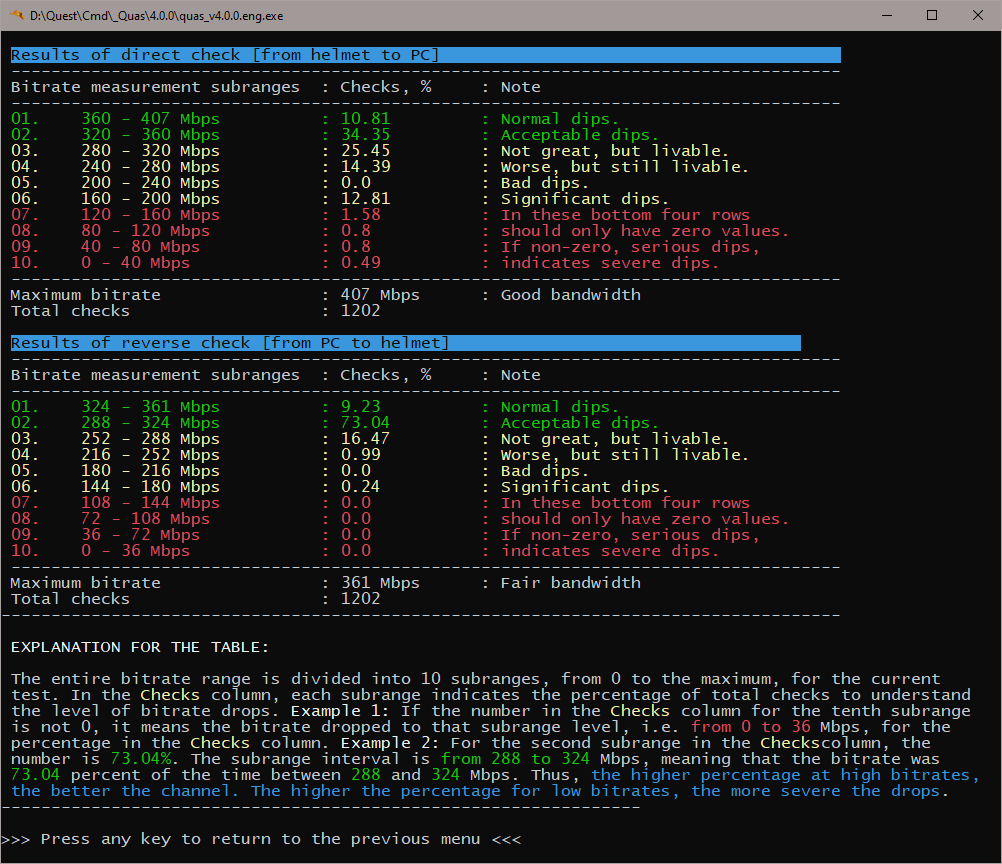Click the '407 Mbps' maximum bitrate value

pyautogui.click(x=380, y=295)
